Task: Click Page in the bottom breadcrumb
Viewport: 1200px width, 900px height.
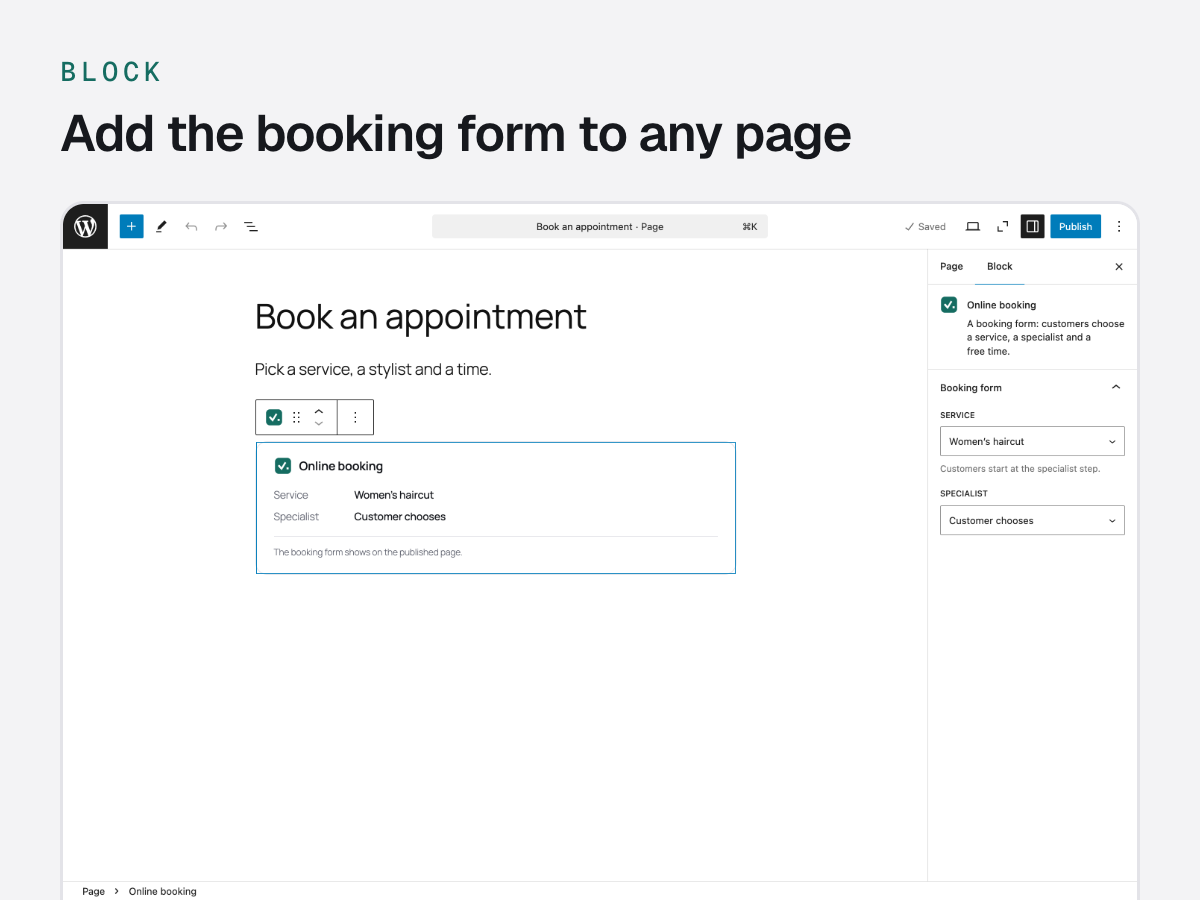Action: 93,892
